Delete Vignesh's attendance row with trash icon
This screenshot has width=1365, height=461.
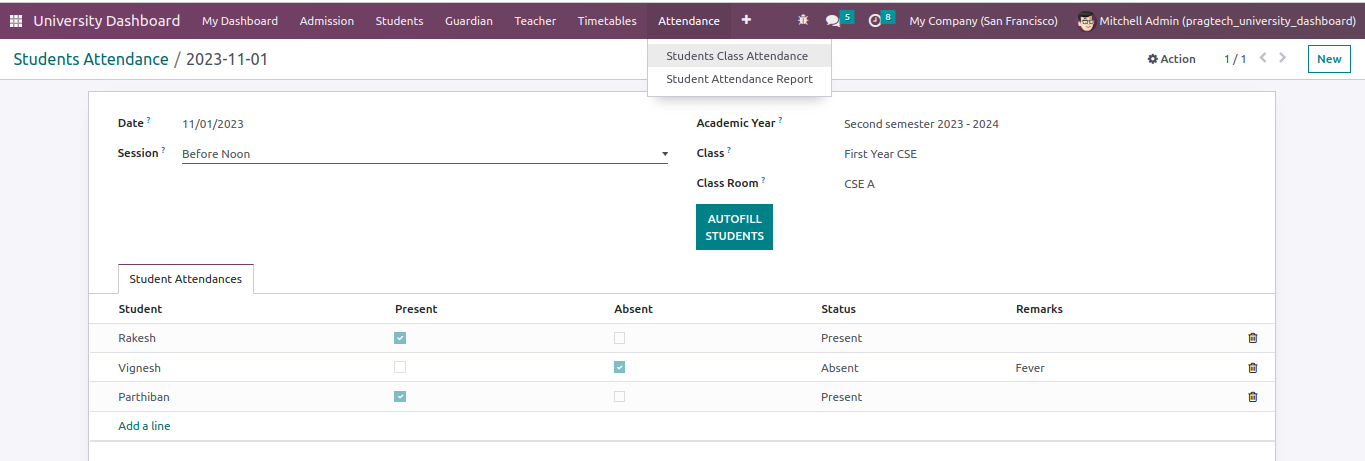(1253, 368)
